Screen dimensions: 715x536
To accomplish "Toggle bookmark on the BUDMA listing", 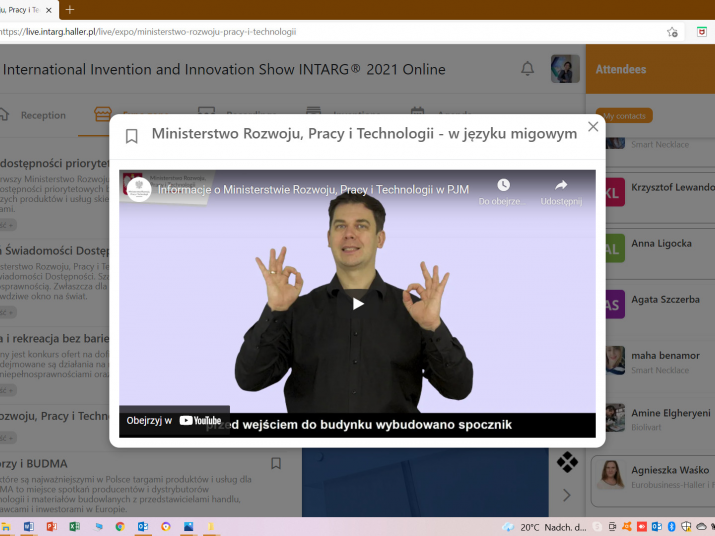I will (277, 463).
